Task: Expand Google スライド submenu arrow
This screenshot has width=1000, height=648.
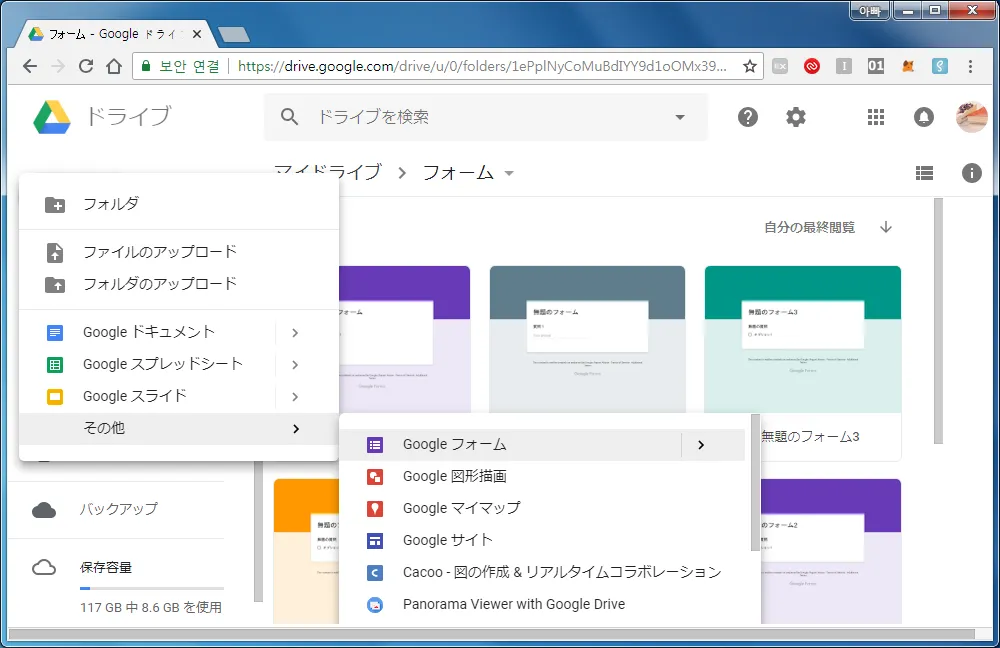Action: coord(295,396)
